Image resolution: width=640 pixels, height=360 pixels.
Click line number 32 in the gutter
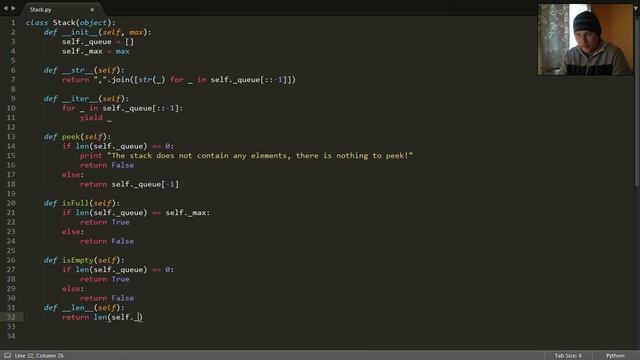click(x=11, y=317)
